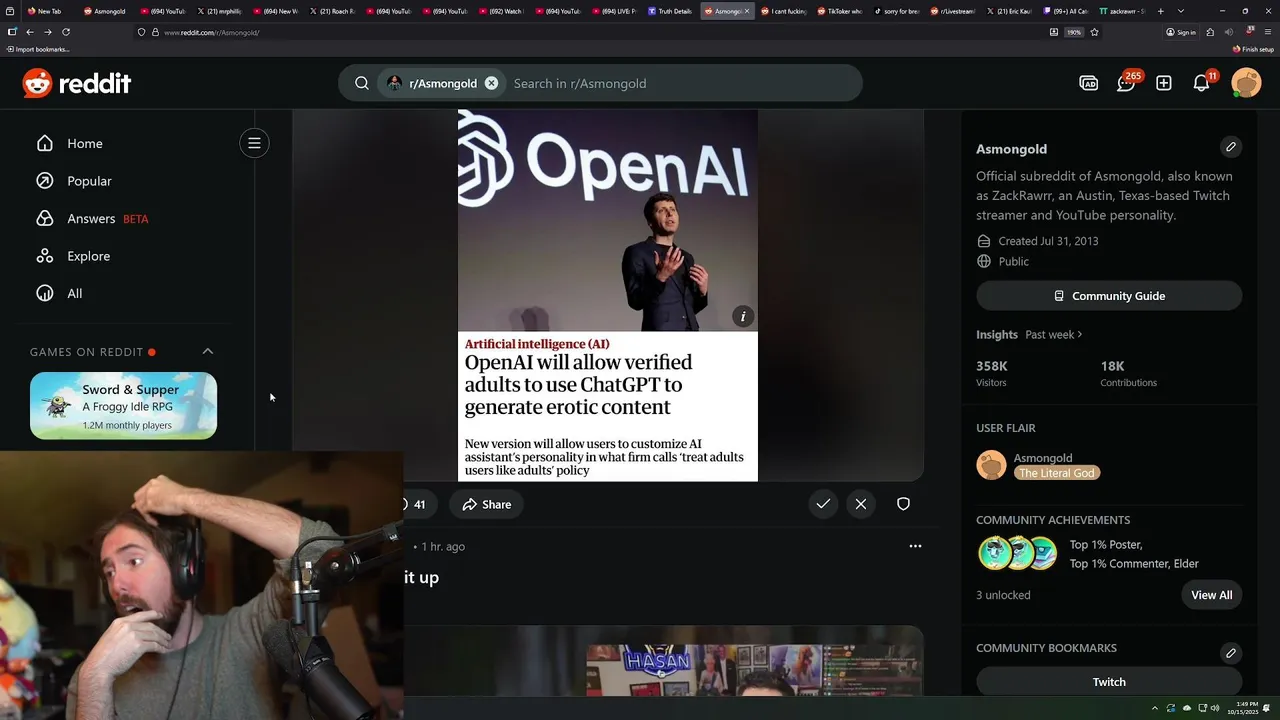Open the volume icon in system tray
This screenshot has width=1280, height=720.
(1216, 708)
